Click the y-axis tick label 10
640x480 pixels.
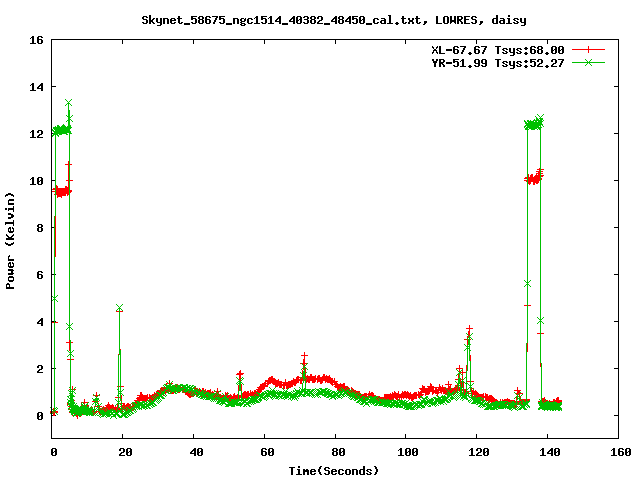click(x=36, y=181)
